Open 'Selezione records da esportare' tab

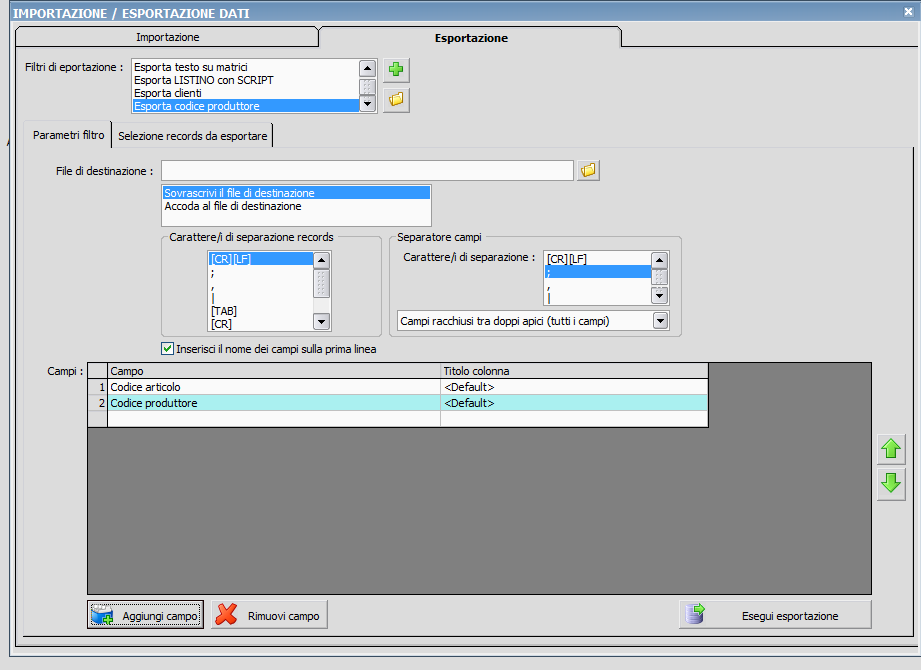tap(192, 136)
